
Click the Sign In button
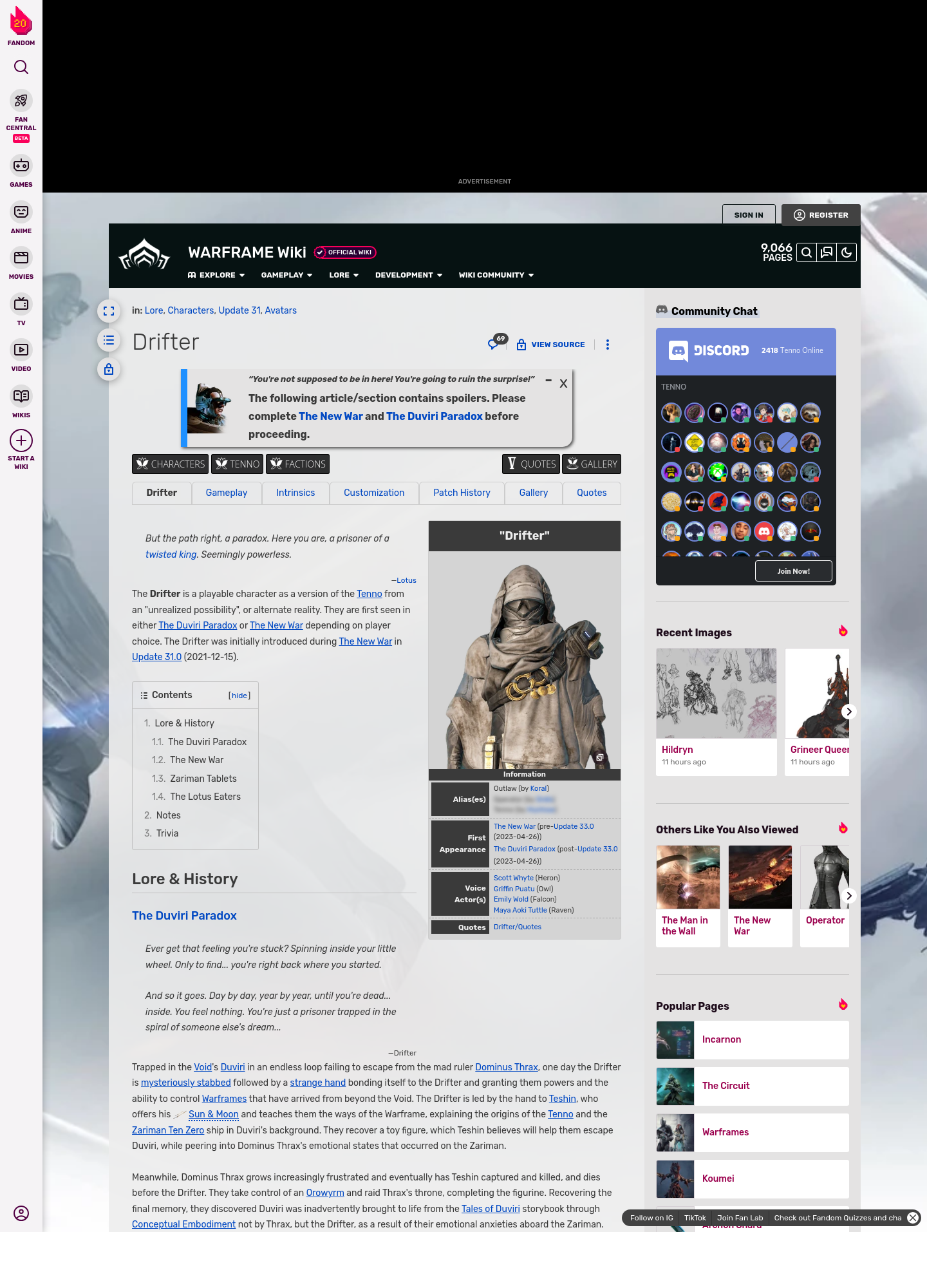749,215
